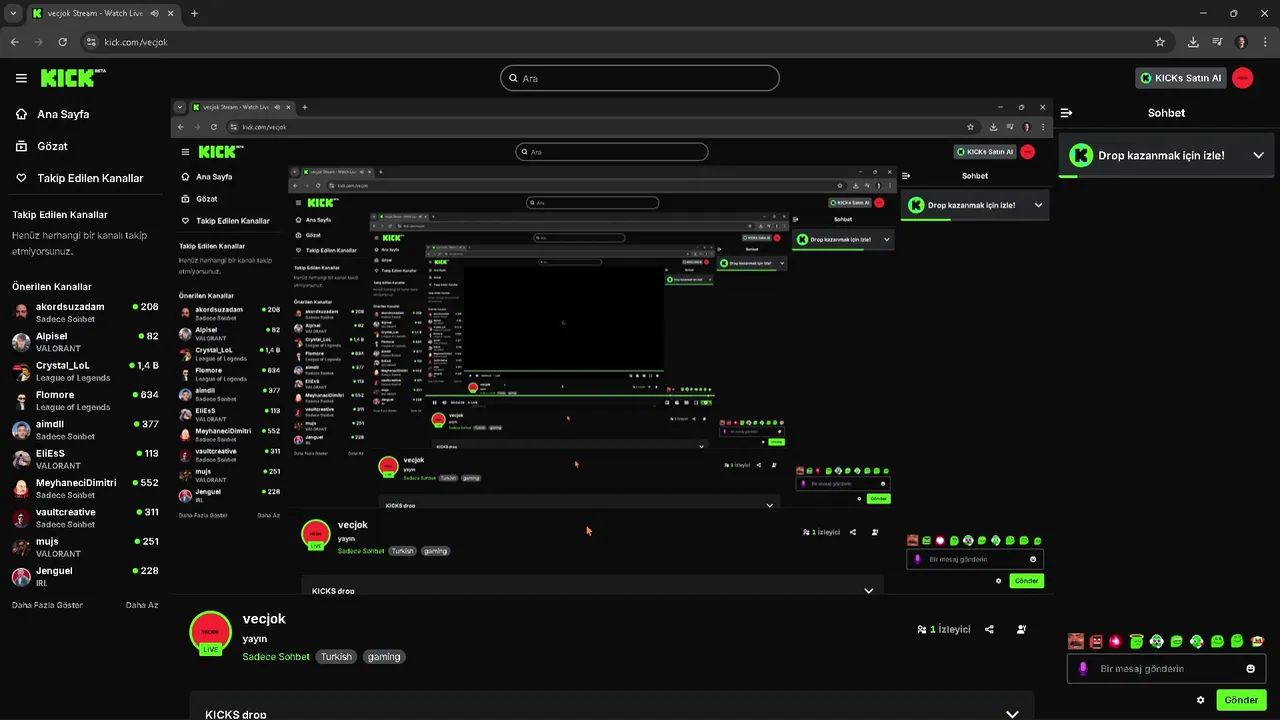Bookmark the page with Chrome's star icon
The height and width of the screenshot is (720, 1280).
click(1160, 42)
